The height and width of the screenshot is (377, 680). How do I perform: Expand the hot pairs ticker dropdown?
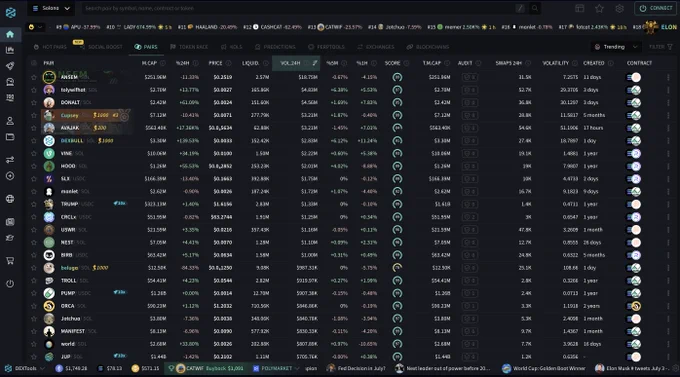pos(35,27)
